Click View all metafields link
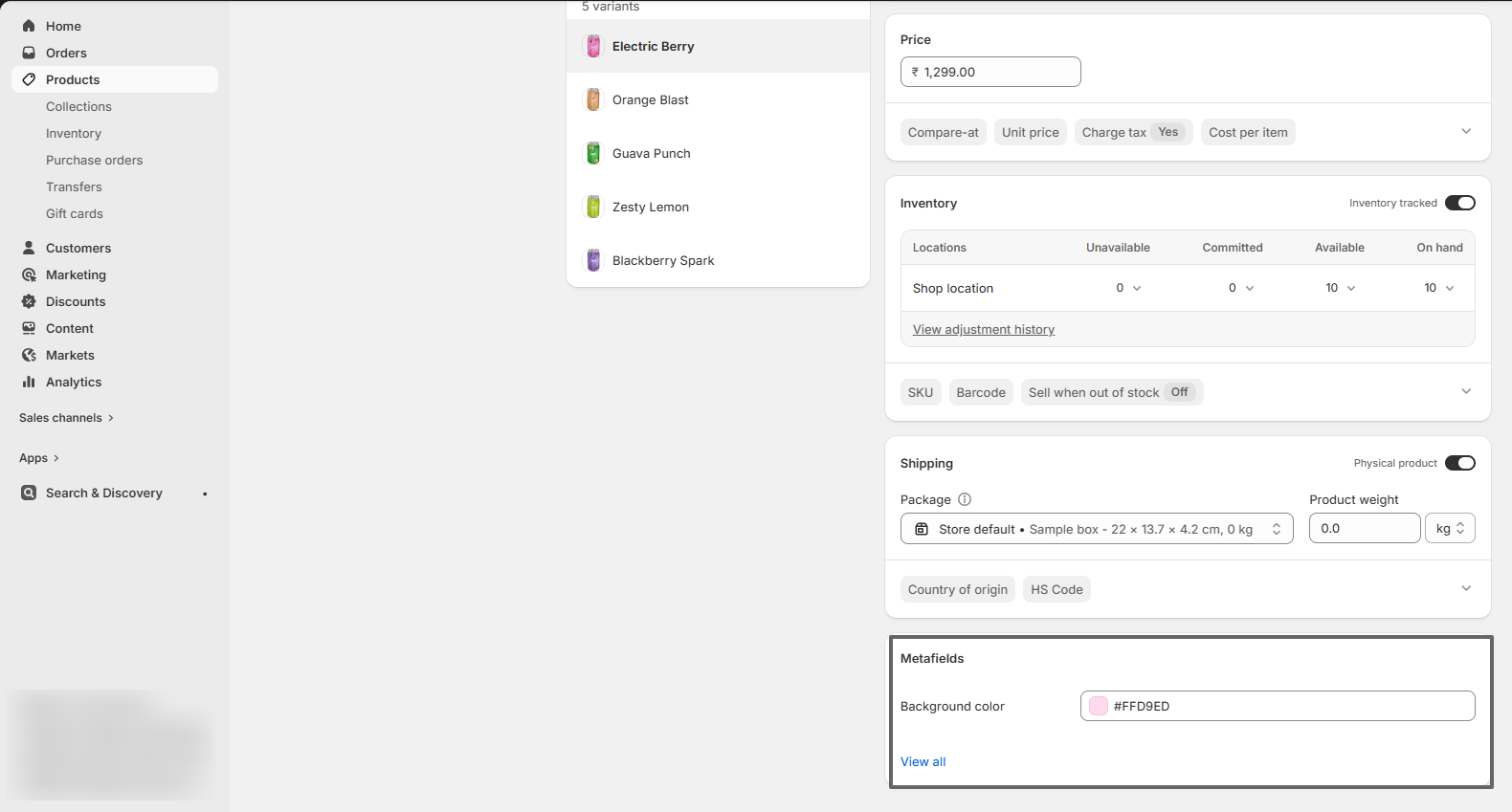Screen dimensions: 1512x812 pyautogui.click(x=923, y=762)
